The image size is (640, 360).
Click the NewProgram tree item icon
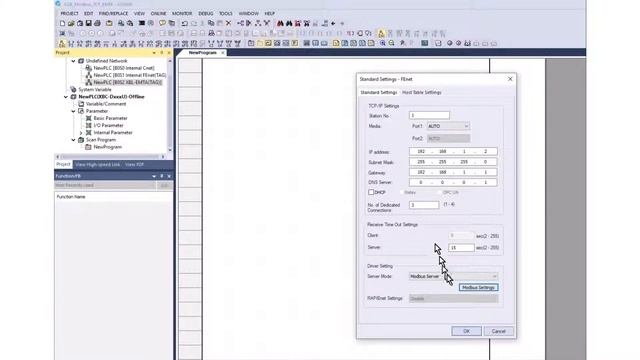(88, 147)
